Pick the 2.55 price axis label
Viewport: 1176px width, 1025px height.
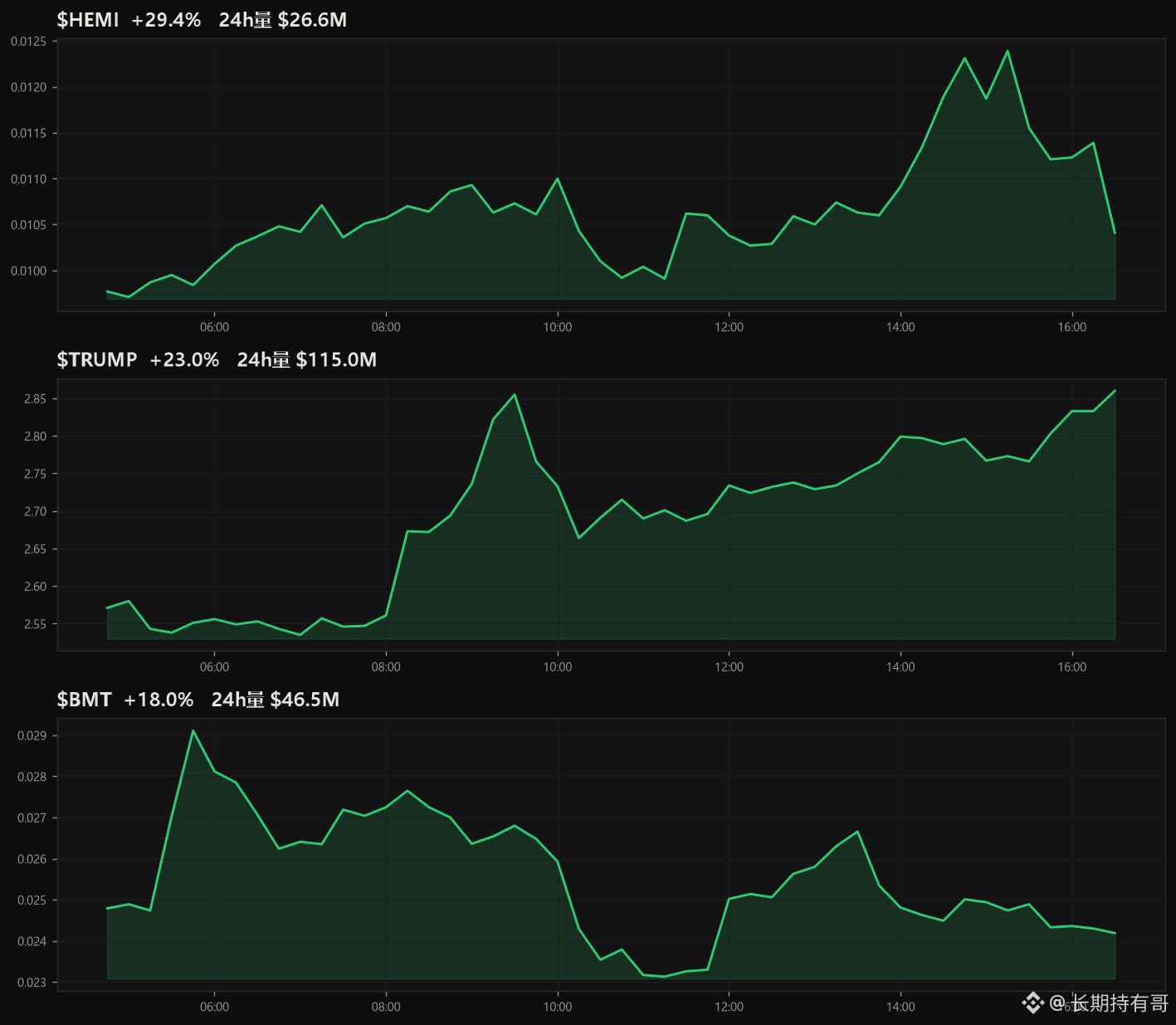coord(36,624)
